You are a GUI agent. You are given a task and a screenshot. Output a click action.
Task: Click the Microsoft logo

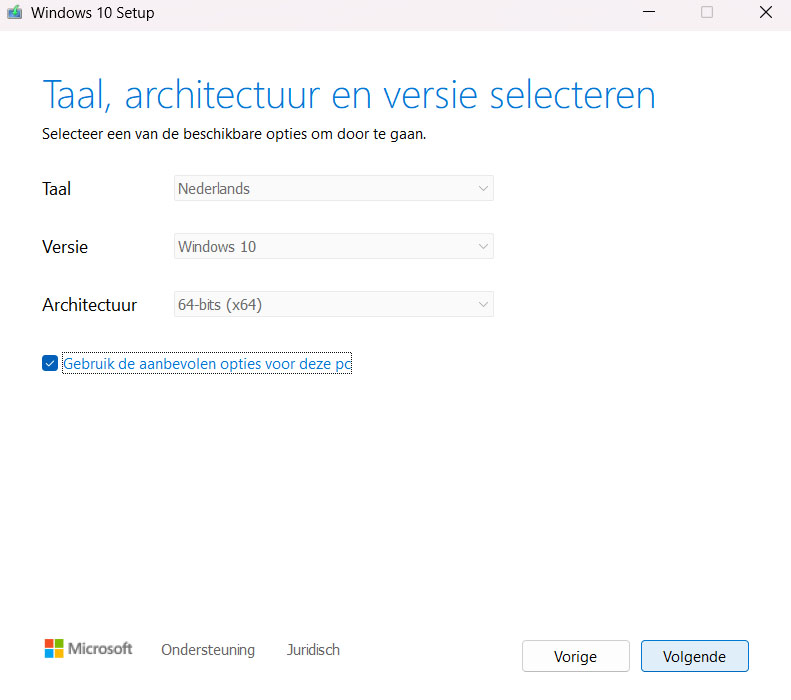[88, 649]
